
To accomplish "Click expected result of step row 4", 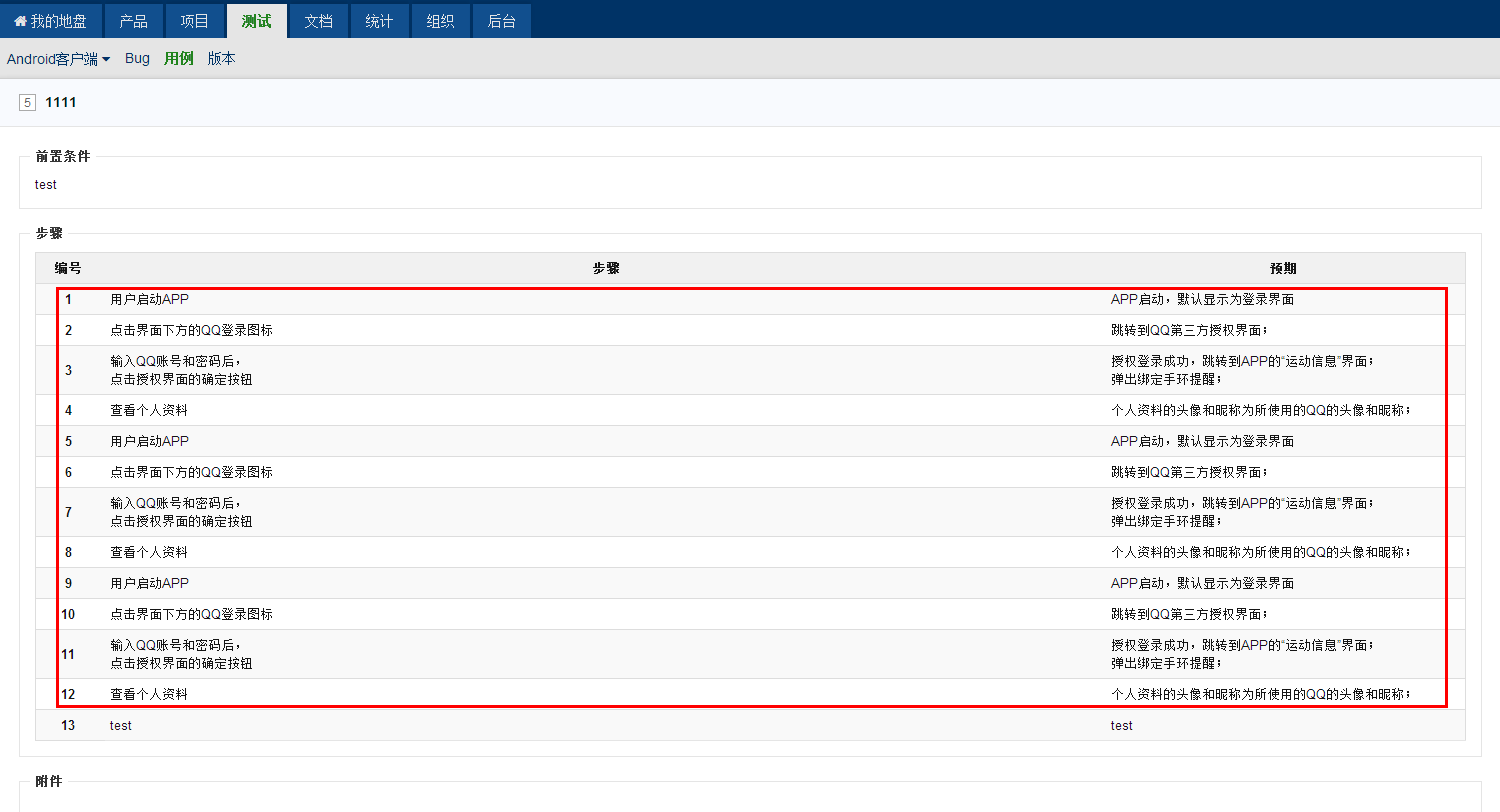I will (x=1262, y=410).
